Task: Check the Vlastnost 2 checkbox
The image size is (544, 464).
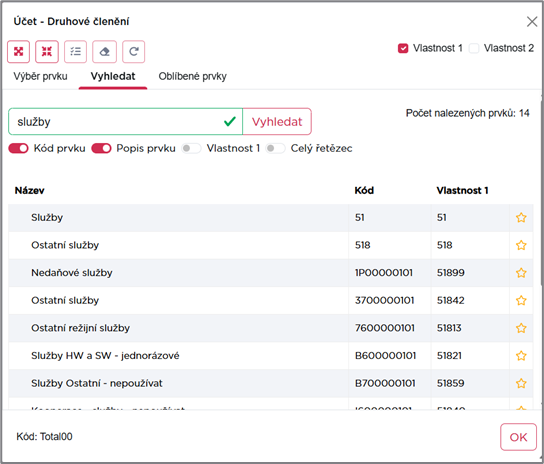Action: click(474, 48)
